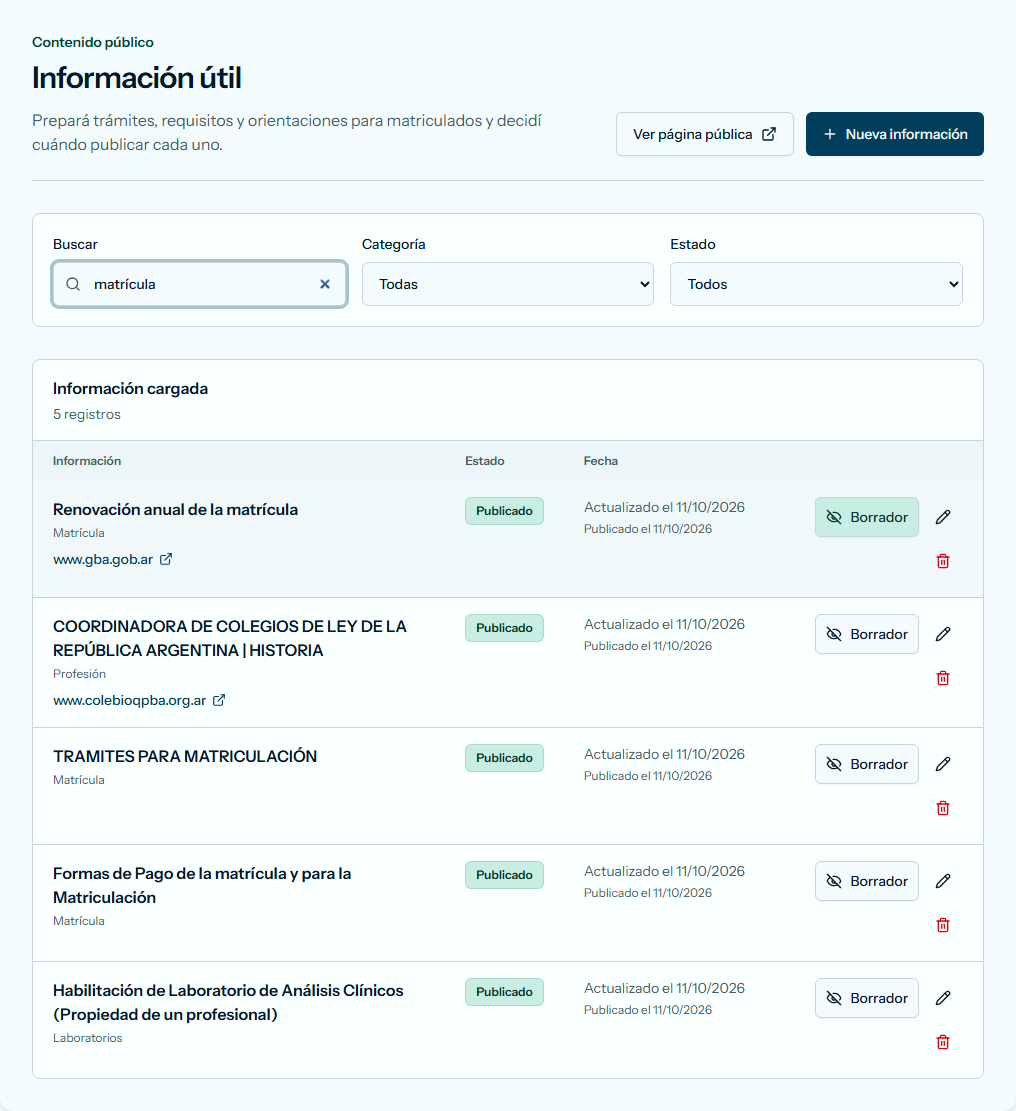Switch COORDINADORA DE COLEGIOS entry to Borrador
The width and height of the screenshot is (1016, 1111).
point(867,634)
